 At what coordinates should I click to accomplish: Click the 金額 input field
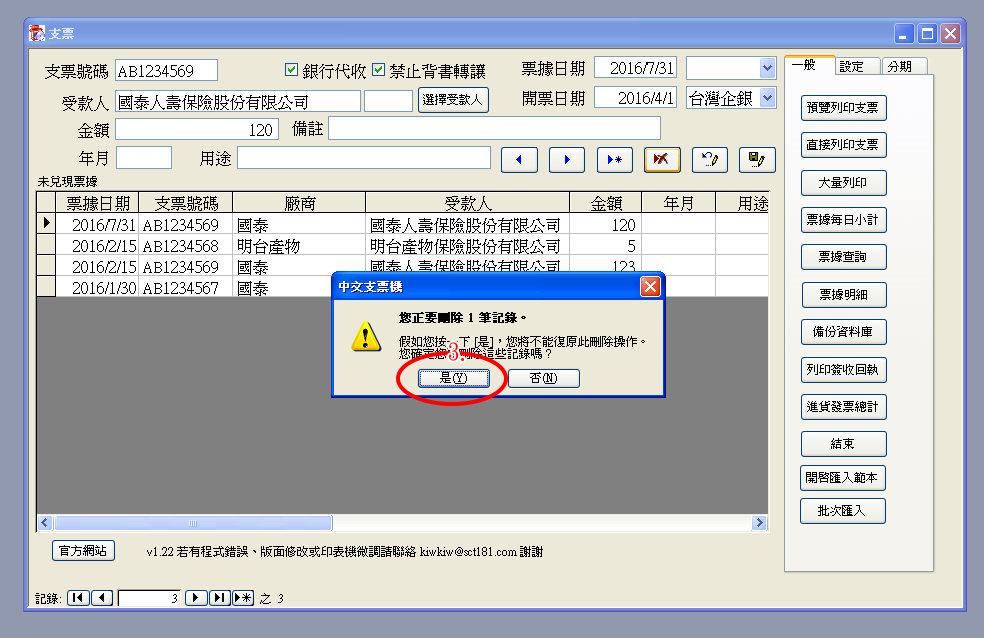tap(196, 129)
